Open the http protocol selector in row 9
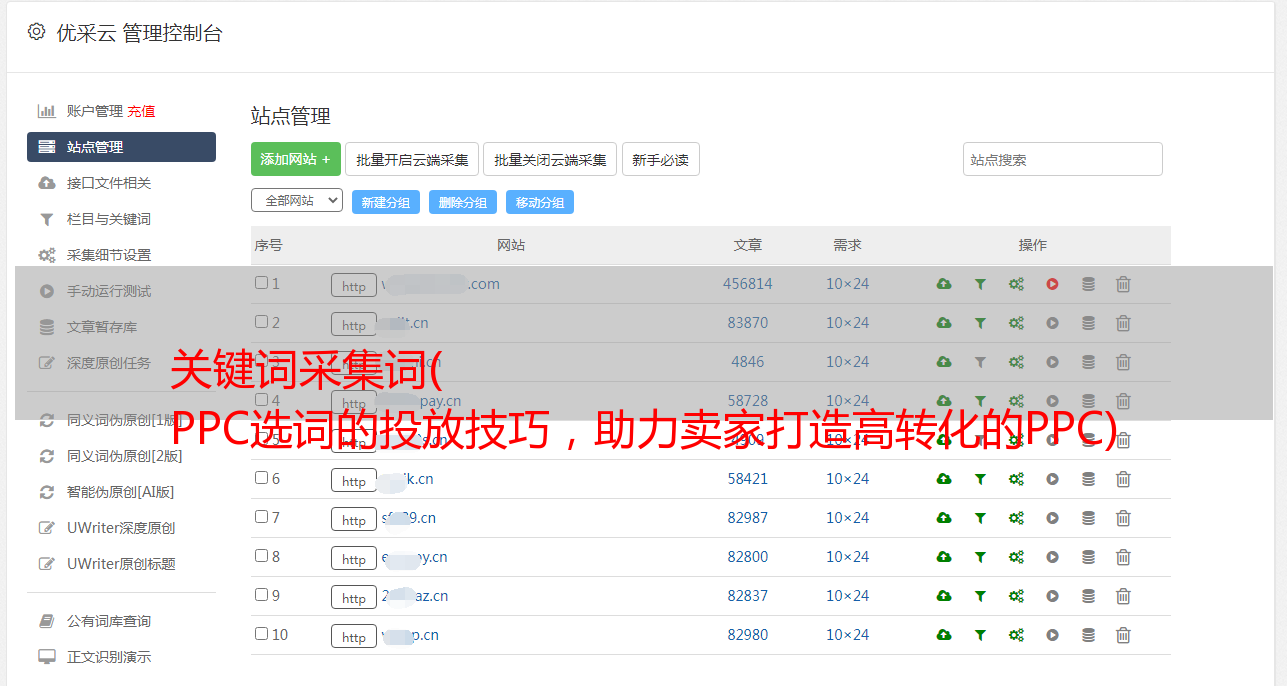Image resolution: width=1287 pixels, height=686 pixels. [354, 597]
